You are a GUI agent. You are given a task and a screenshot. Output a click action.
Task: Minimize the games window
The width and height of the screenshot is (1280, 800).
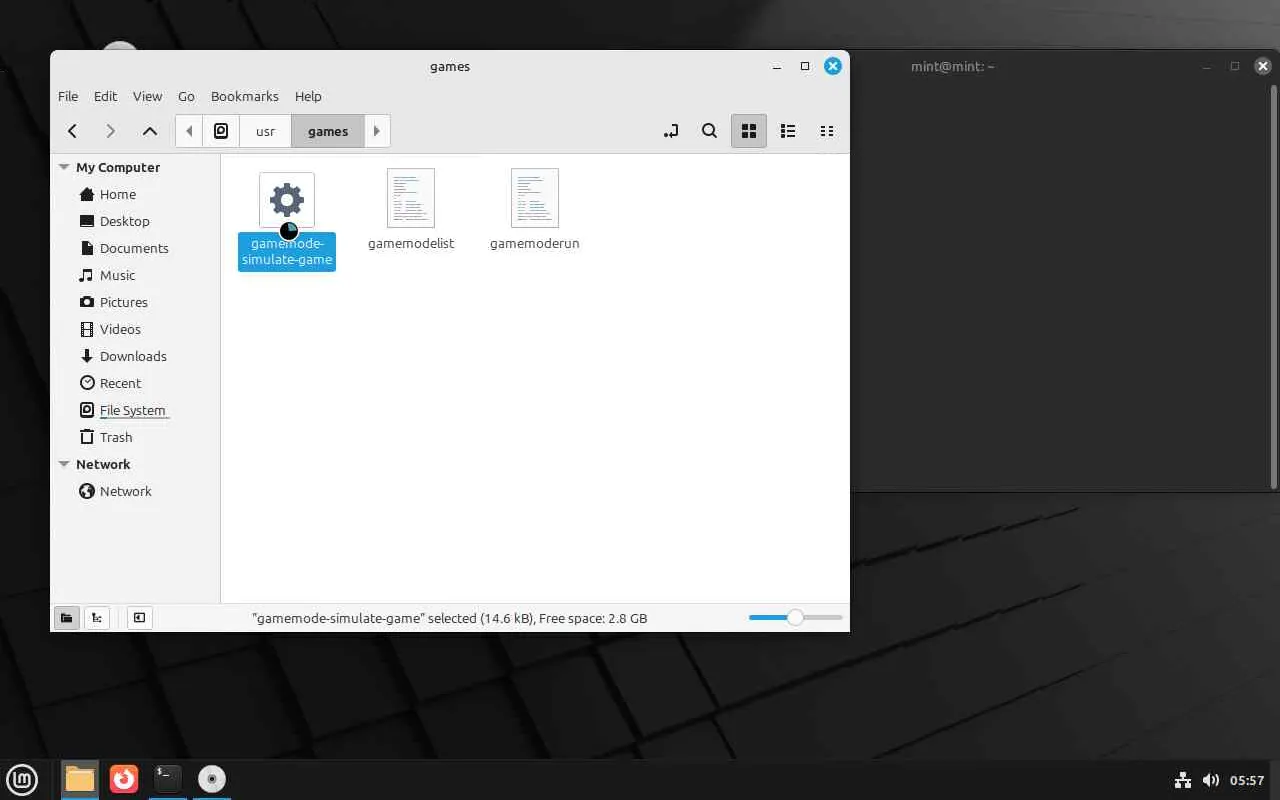777,67
